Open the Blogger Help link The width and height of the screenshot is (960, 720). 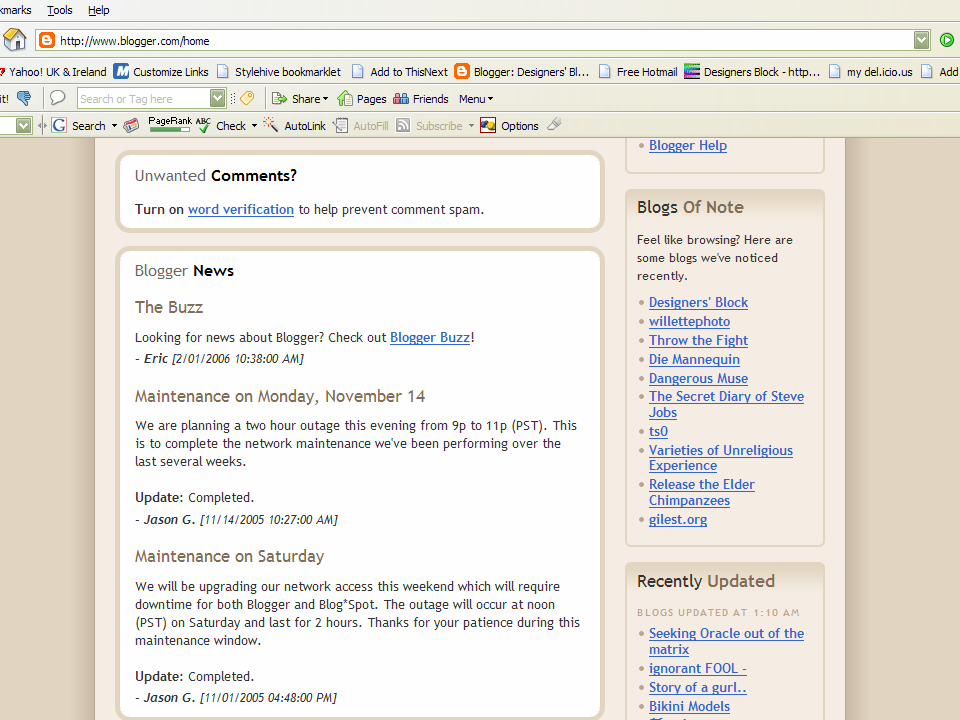688,146
